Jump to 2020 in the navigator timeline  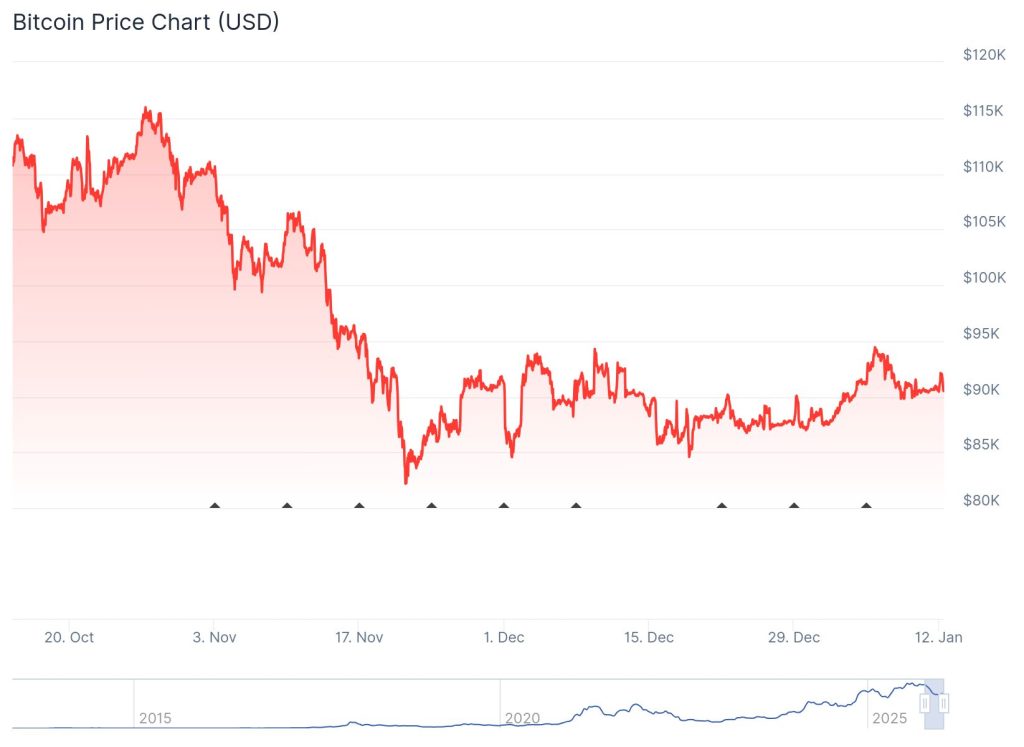(522, 718)
